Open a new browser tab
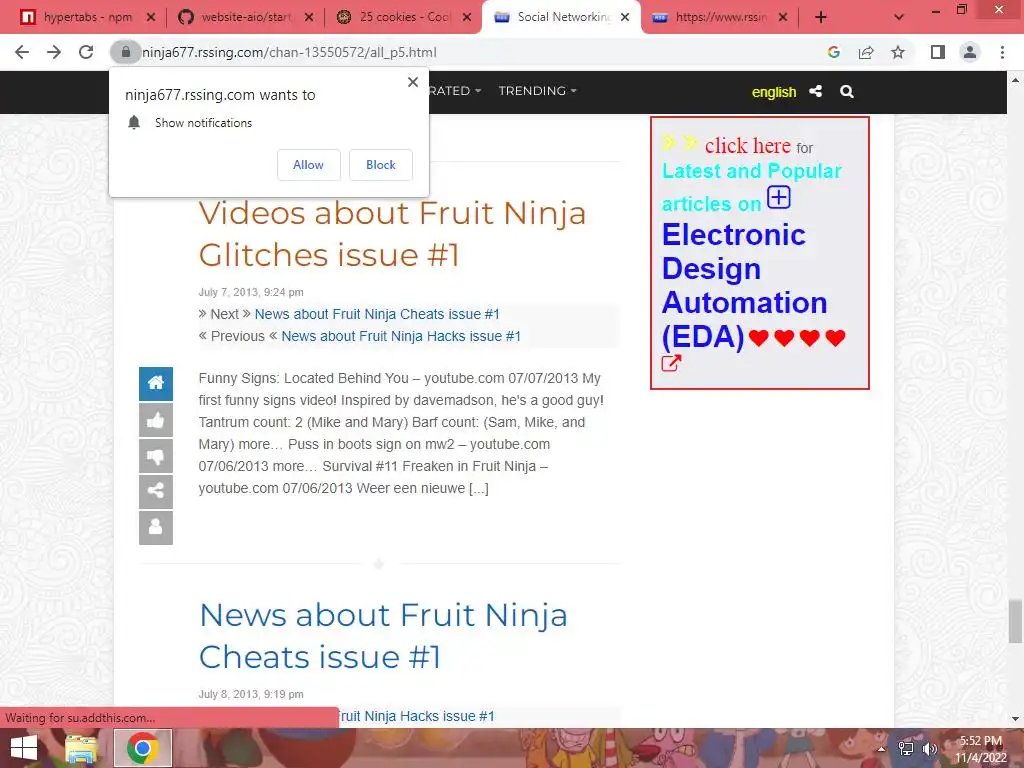Viewport: 1024px width, 768px height. (x=821, y=18)
